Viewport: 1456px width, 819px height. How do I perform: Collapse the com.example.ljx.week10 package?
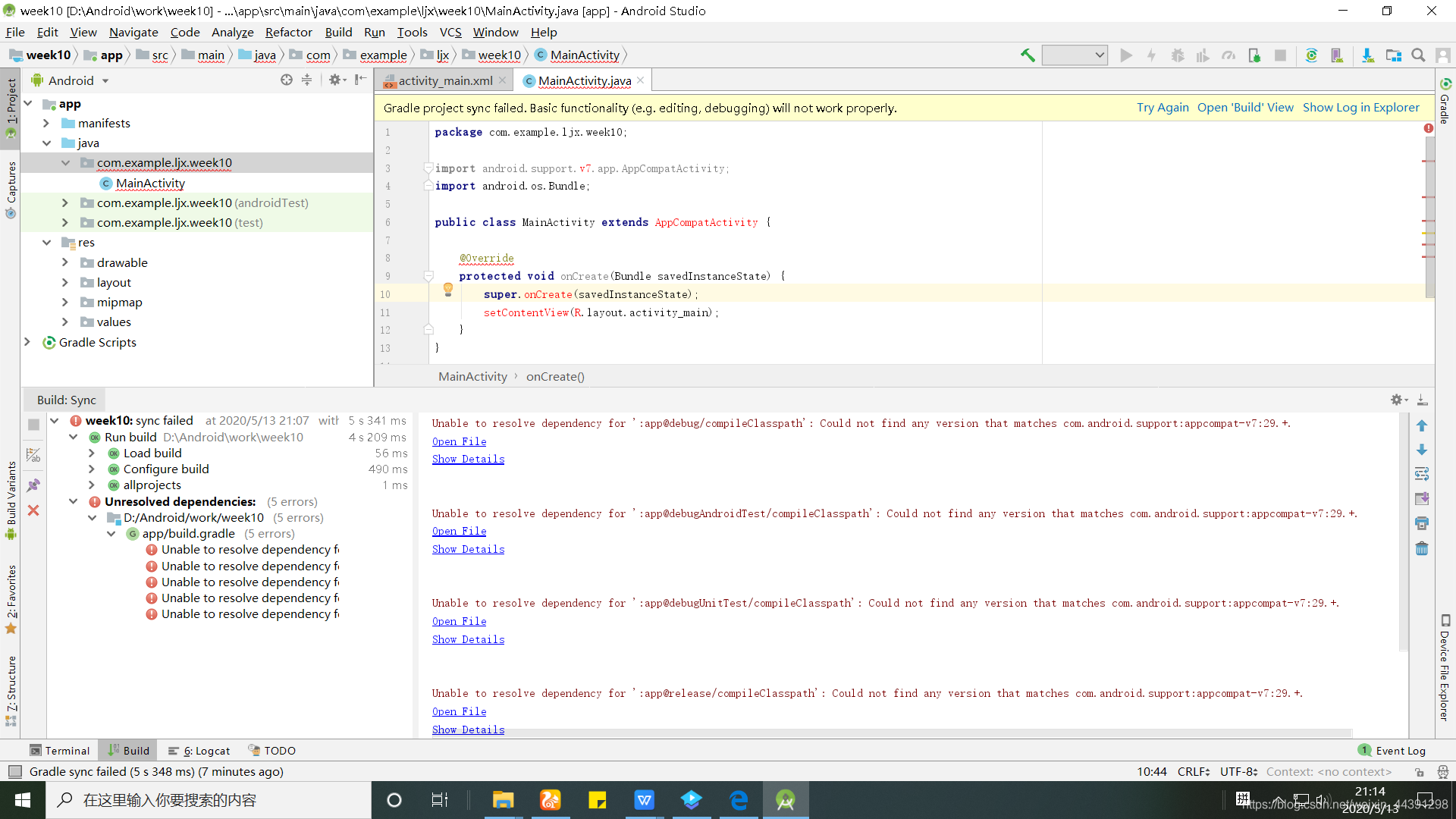65,162
